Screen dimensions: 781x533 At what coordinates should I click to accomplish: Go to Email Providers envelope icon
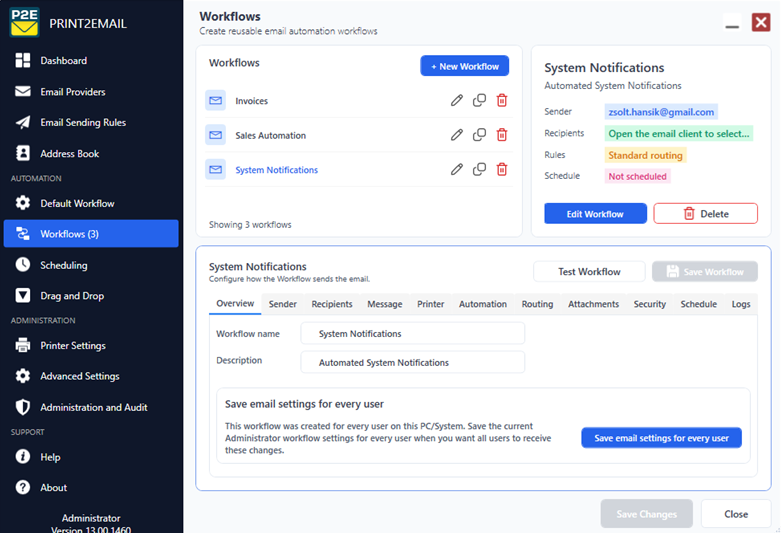[22, 92]
